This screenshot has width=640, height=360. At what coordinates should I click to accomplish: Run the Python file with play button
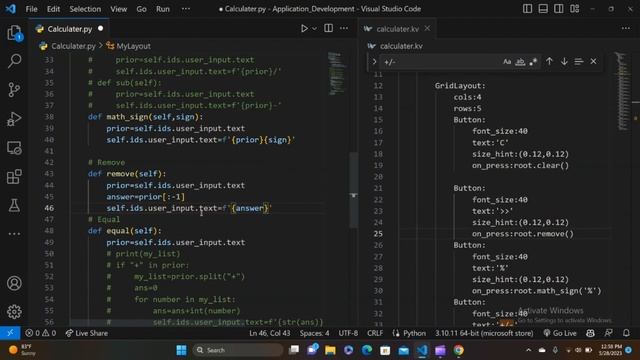pos(304,29)
